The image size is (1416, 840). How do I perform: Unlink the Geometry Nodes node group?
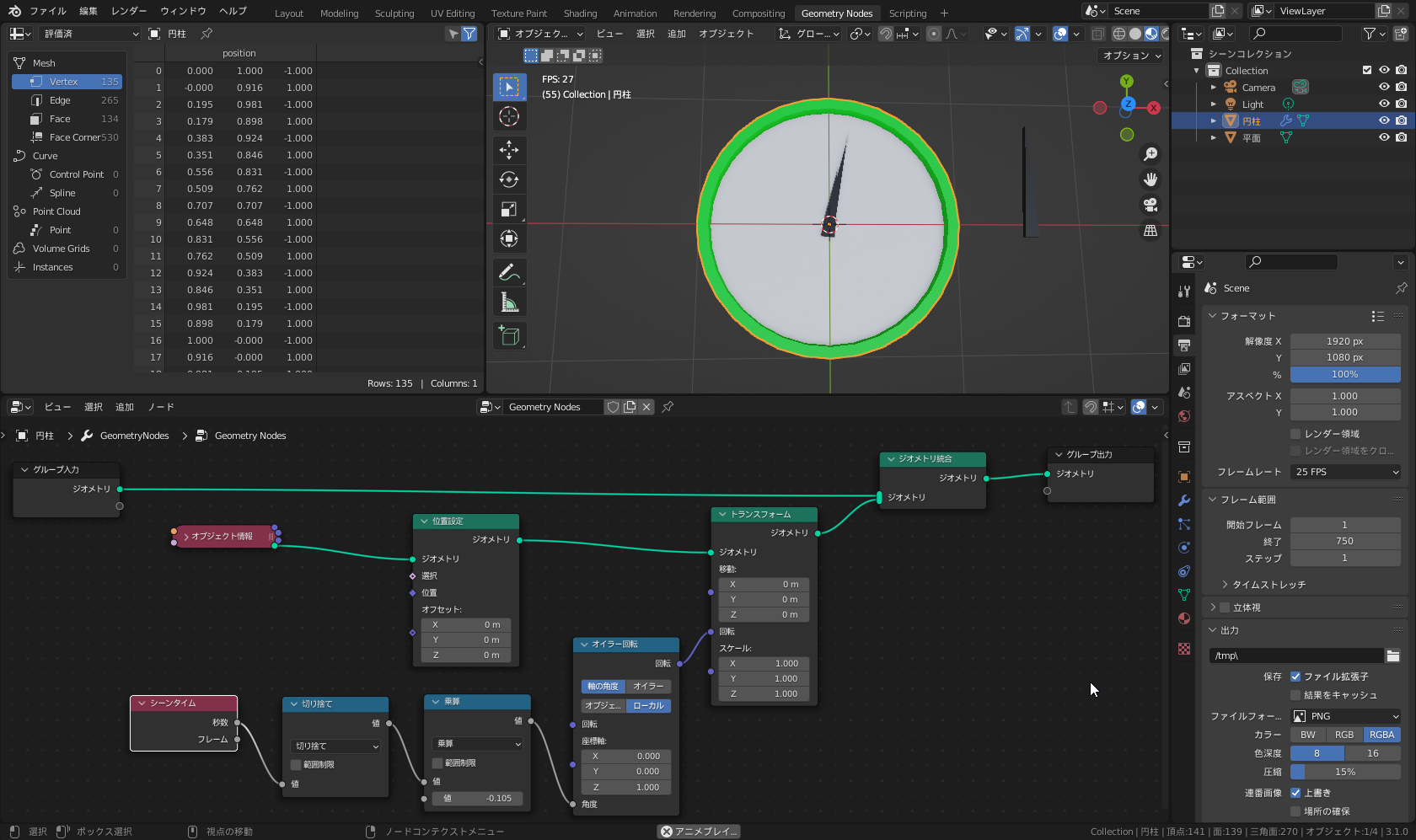pos(646,407)
